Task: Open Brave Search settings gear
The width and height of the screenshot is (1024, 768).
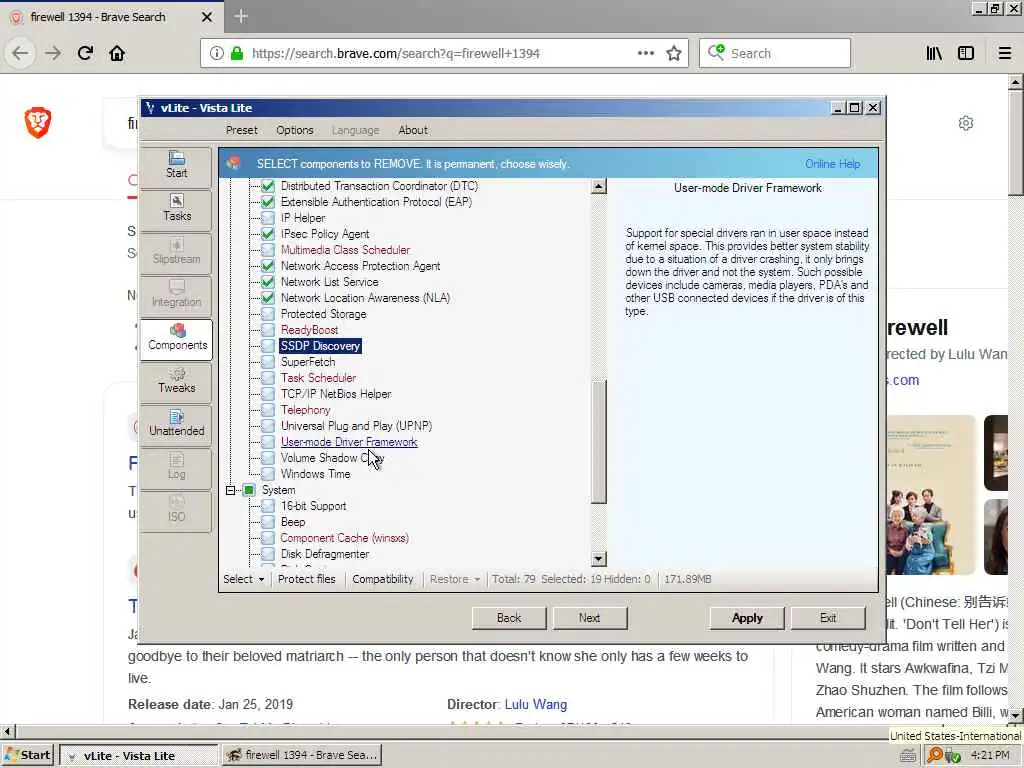Action: pyautogui.click(x=966, y=123)
